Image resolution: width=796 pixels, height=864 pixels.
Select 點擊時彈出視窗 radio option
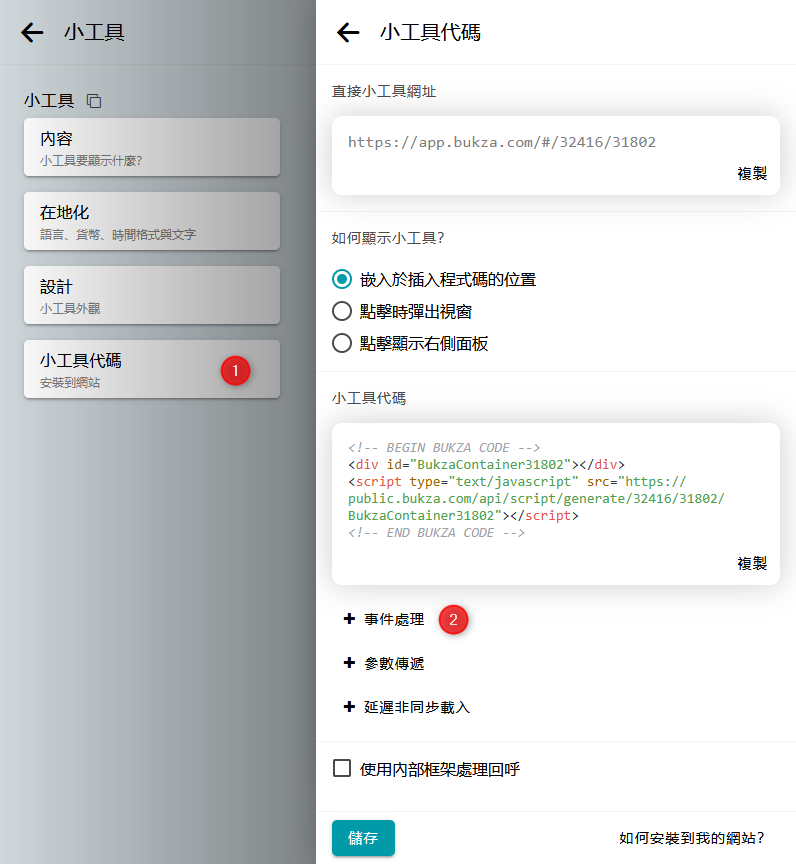tap(342, 311)
